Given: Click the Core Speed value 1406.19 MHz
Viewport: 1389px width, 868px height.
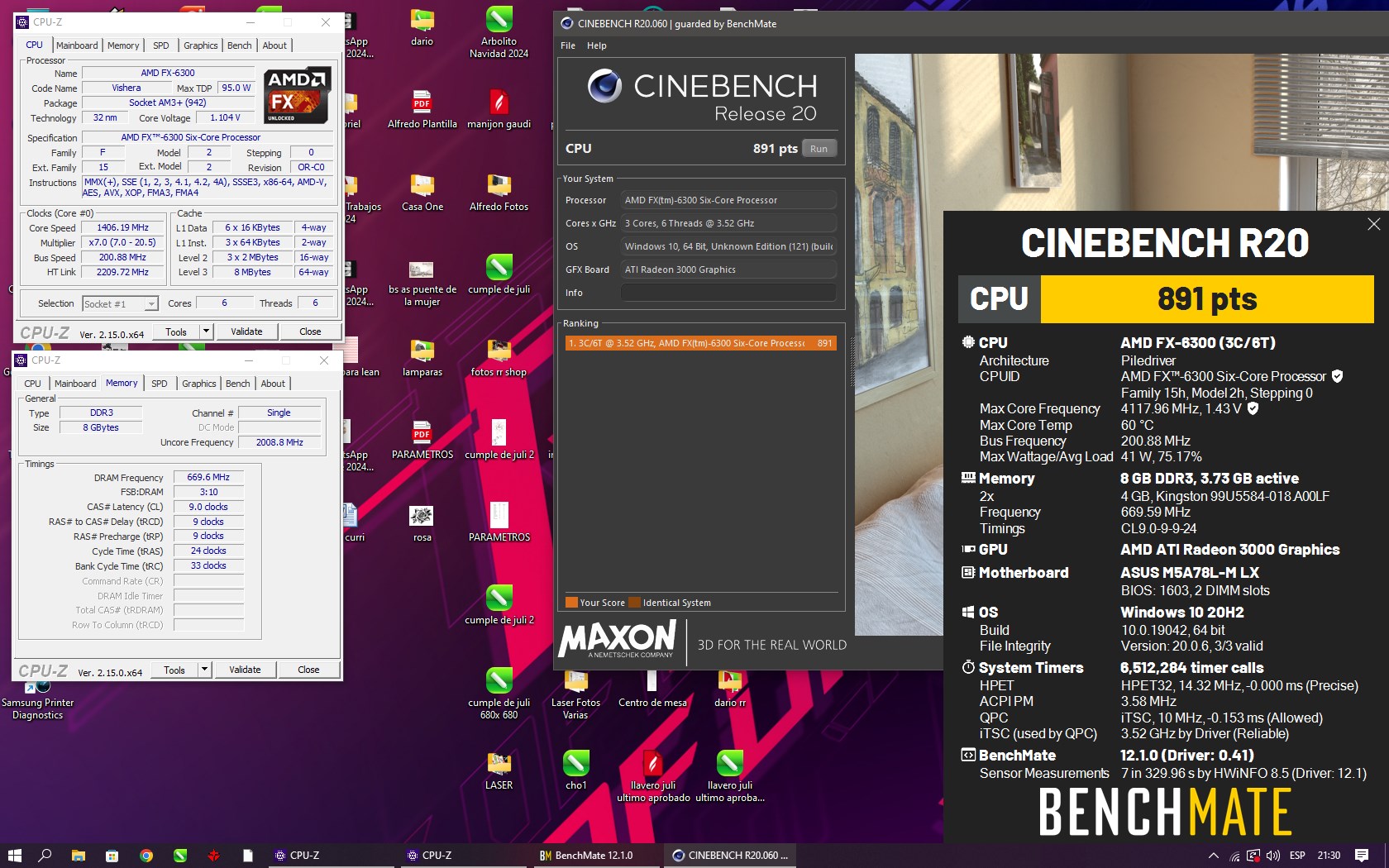Looking at the screenshot, I should pyautogui.click(x=123, y=228).
